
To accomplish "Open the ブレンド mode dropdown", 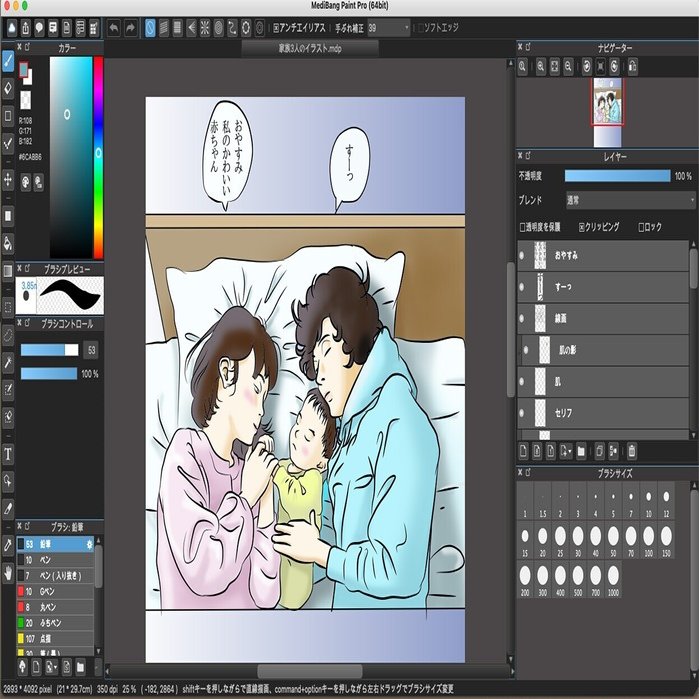I will pyautogui.click(x=630, y=200).
